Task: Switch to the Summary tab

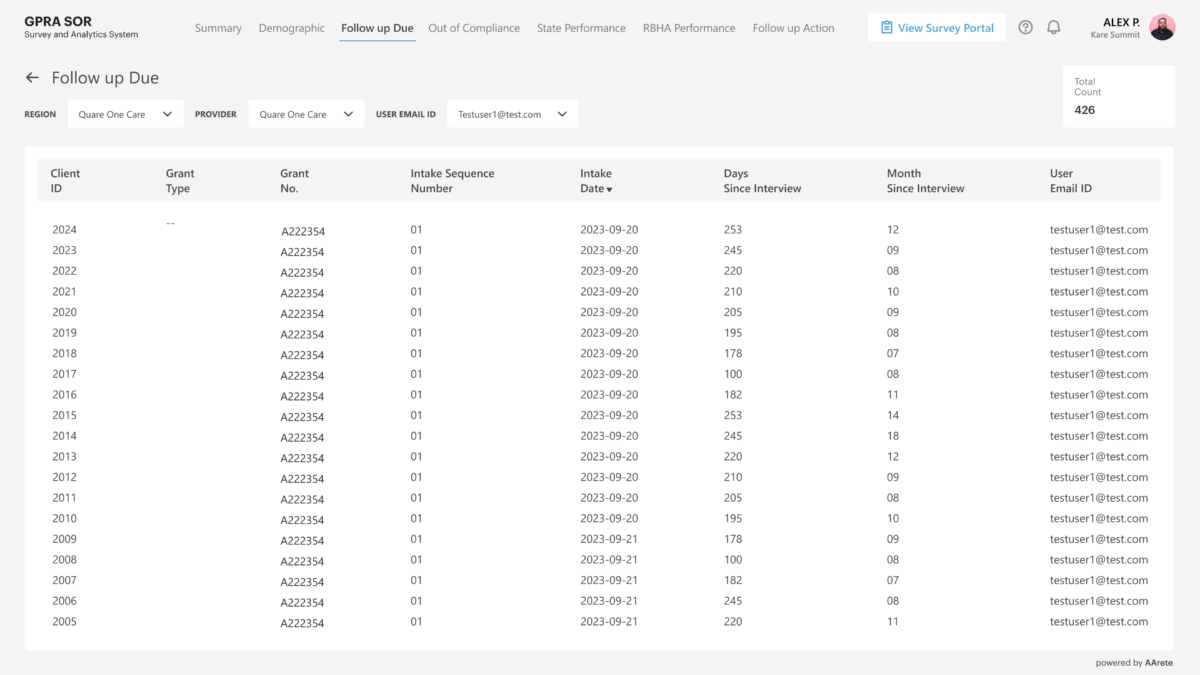Action: (218, 28)
